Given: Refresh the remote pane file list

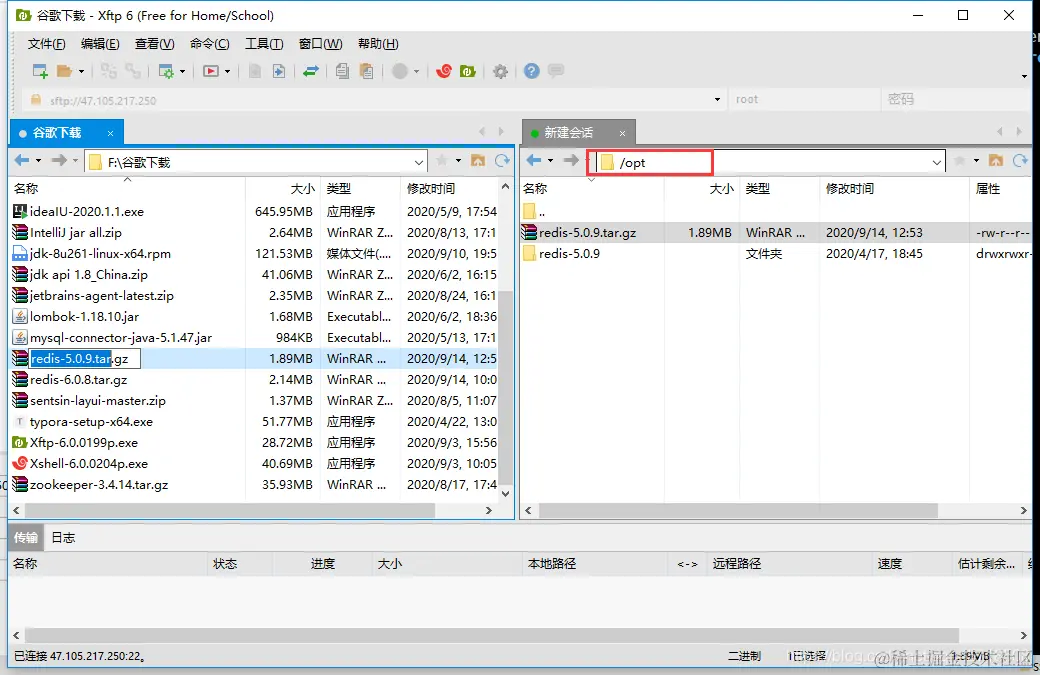Looking at the screenshot, I should click(x=1019, y=160).
